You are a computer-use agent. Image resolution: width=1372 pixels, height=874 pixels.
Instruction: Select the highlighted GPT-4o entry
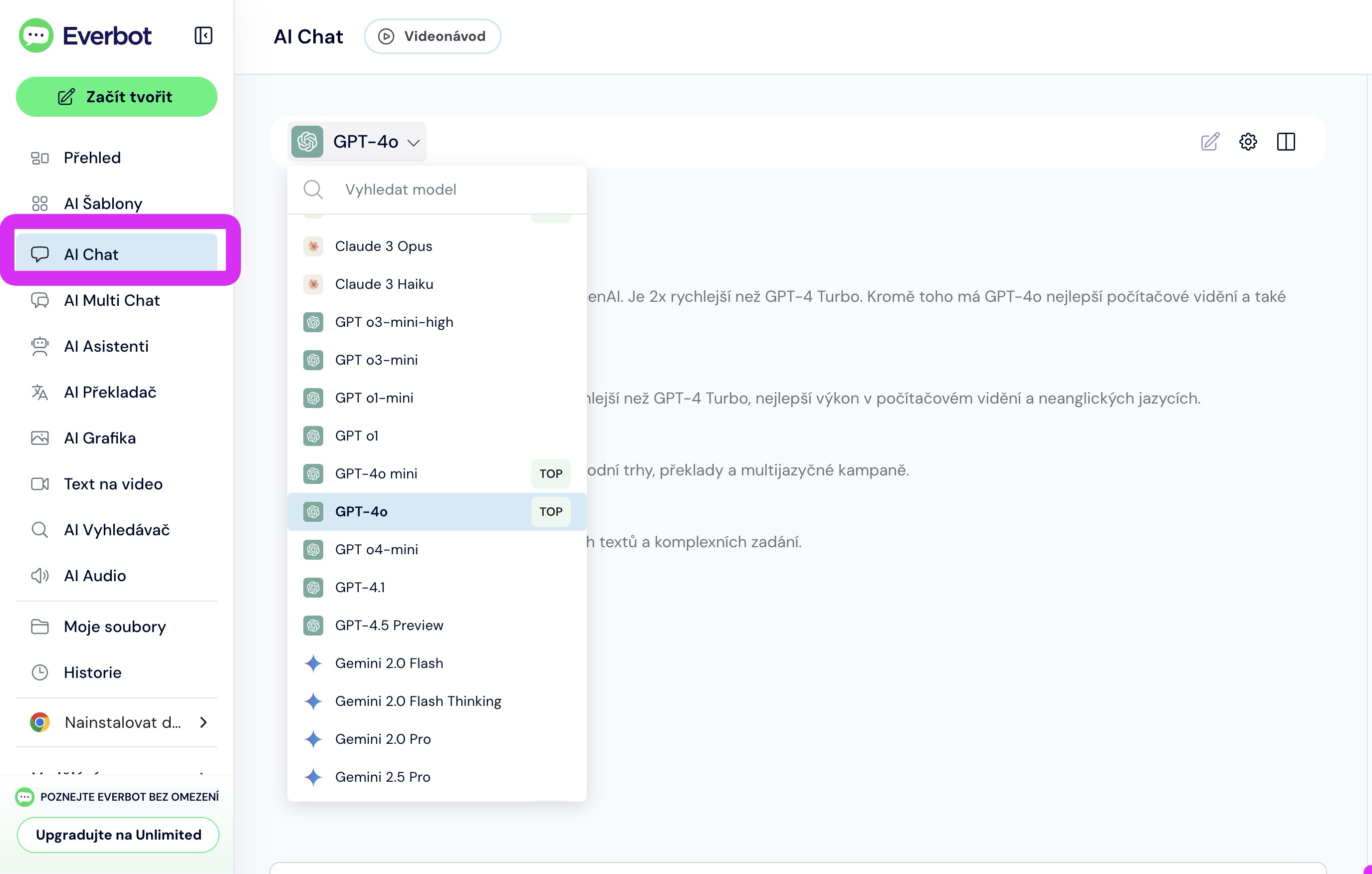[437, 511]
